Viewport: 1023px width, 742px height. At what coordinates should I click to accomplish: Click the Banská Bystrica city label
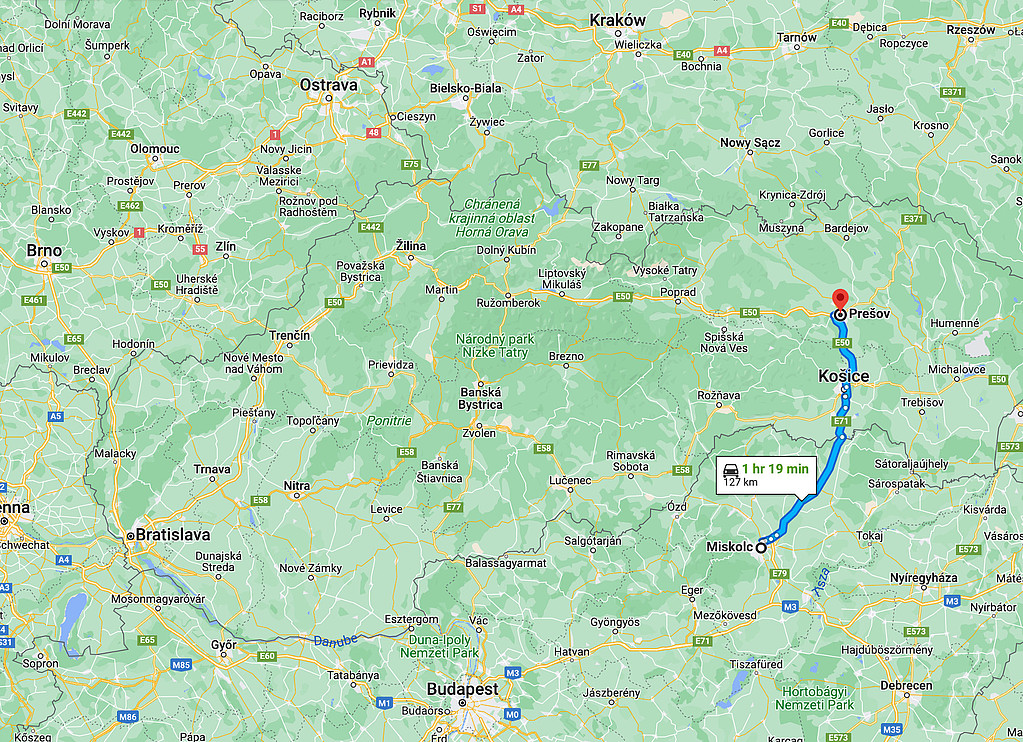(x=480, y=398)
